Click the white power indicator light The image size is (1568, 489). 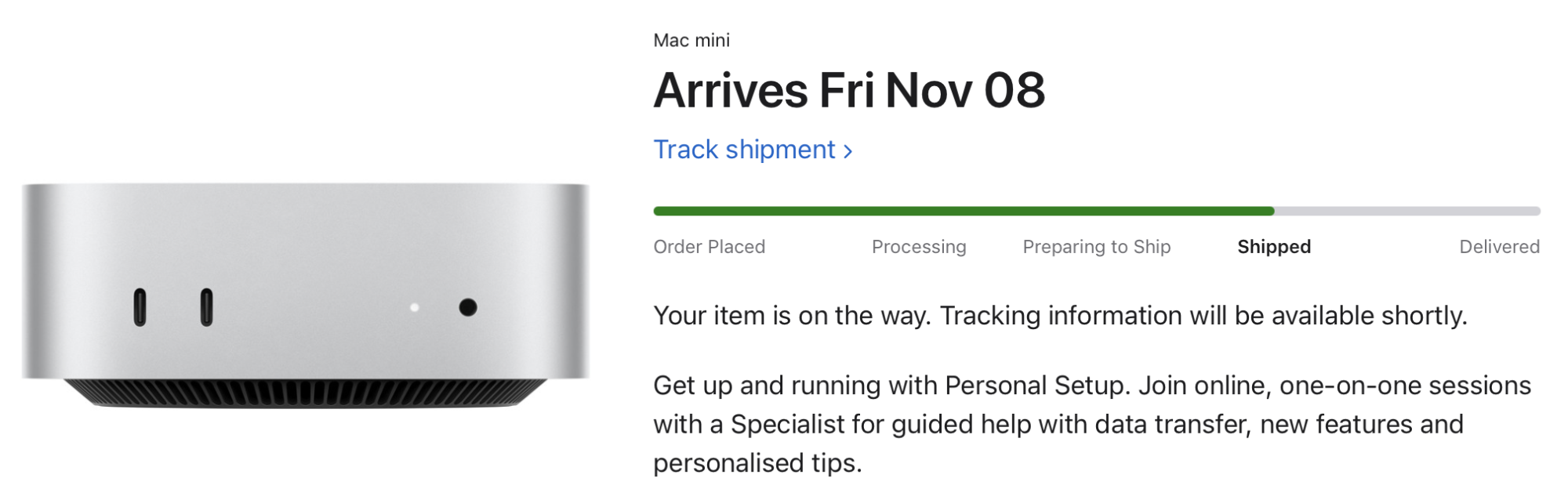tap(415, 307)
